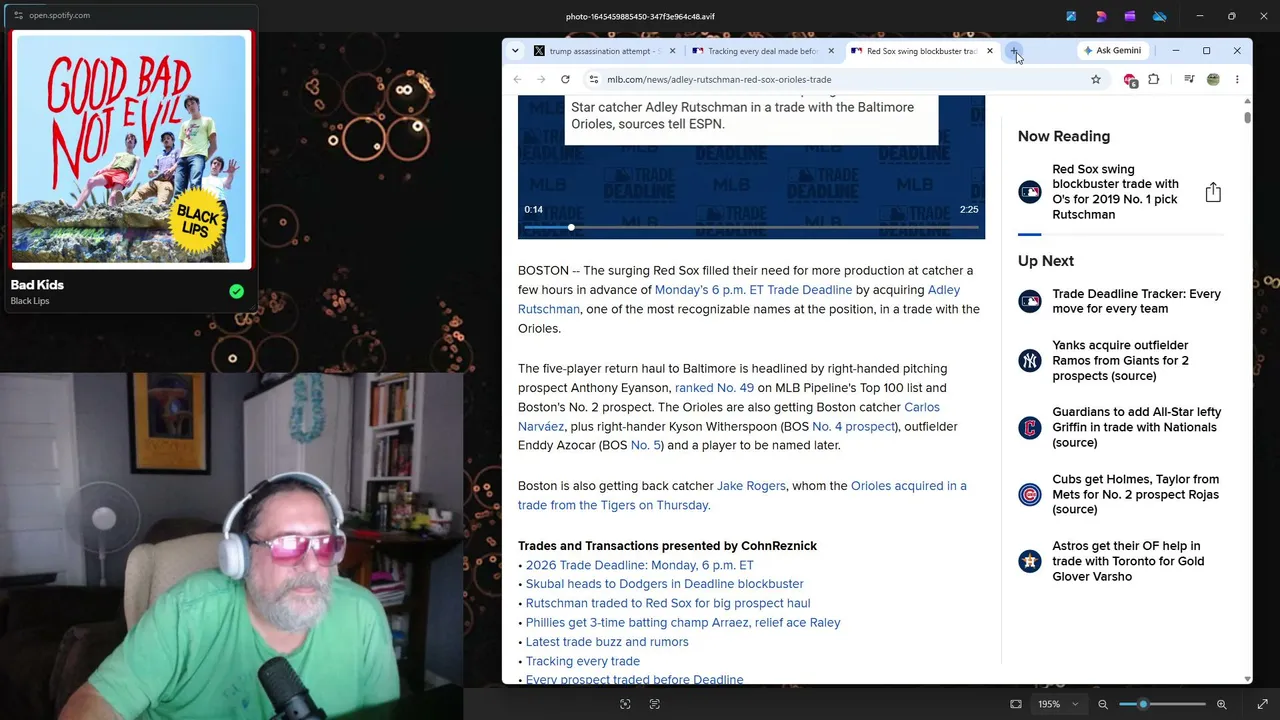Click the Ask Gemini button

point(1111,51)
